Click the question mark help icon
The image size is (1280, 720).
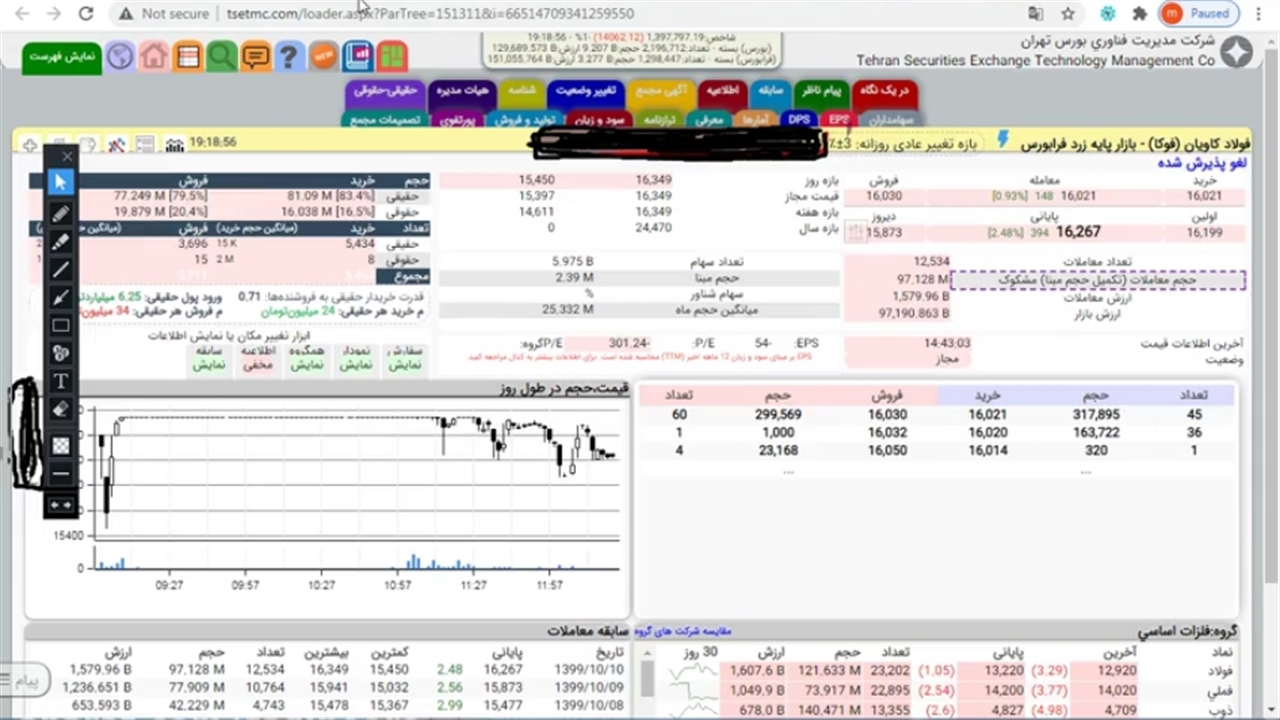coord(289,56)
